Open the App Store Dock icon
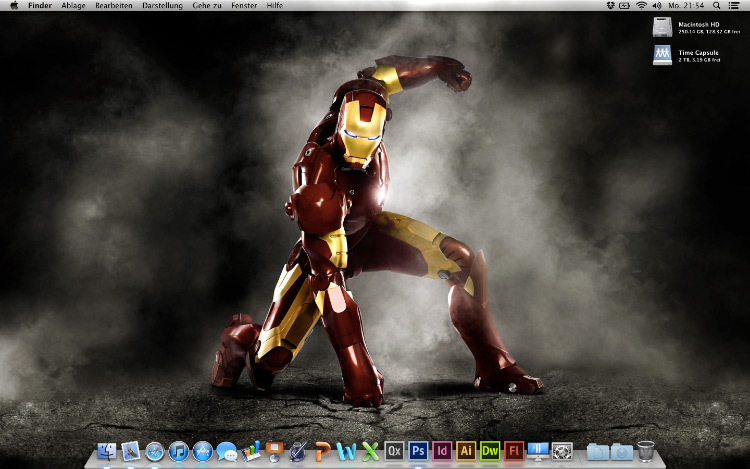The width and height of the screenshot is (750, 469). pyautogui.click(x=202, y=451)
